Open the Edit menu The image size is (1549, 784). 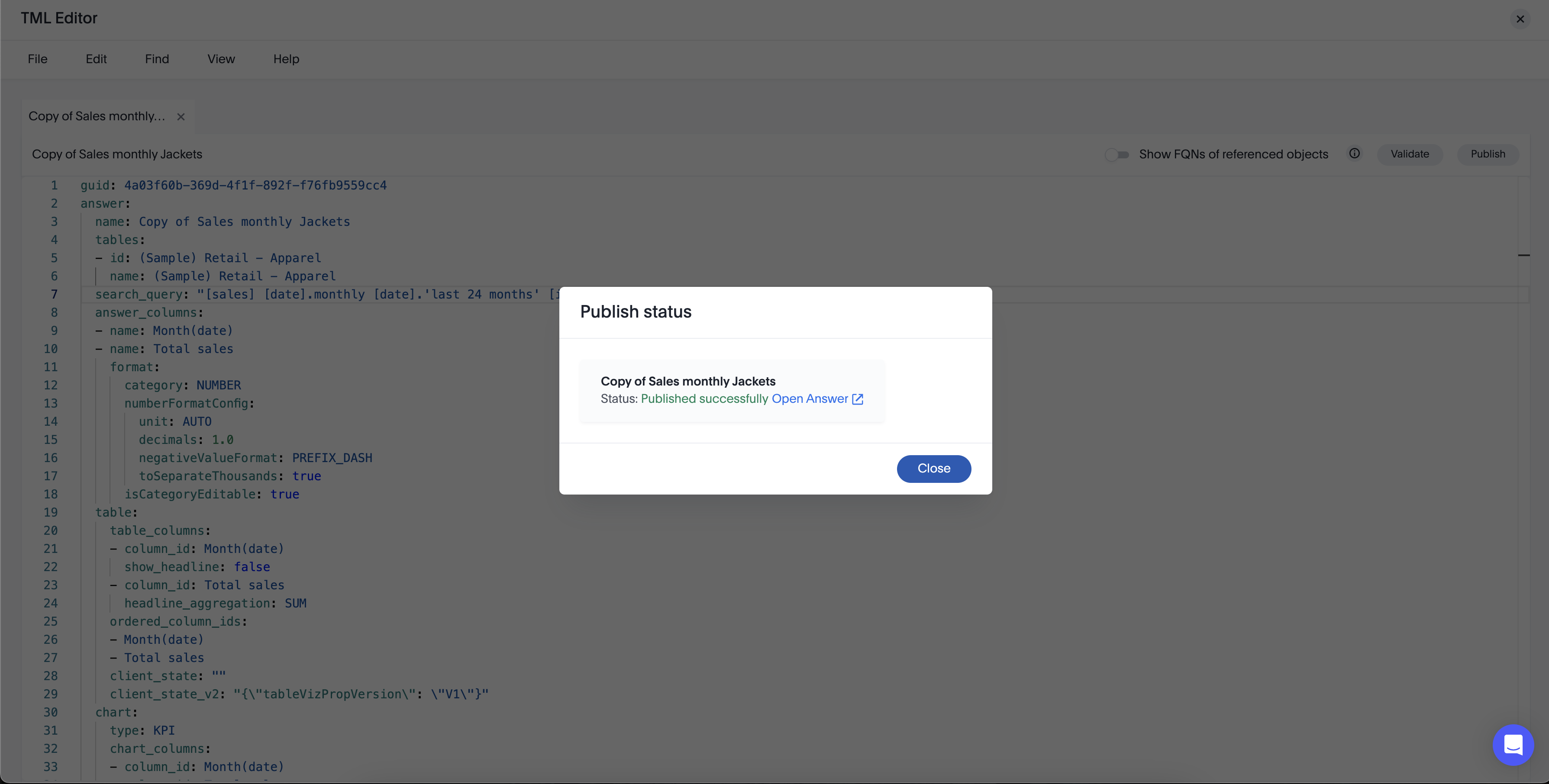point(96,59)
